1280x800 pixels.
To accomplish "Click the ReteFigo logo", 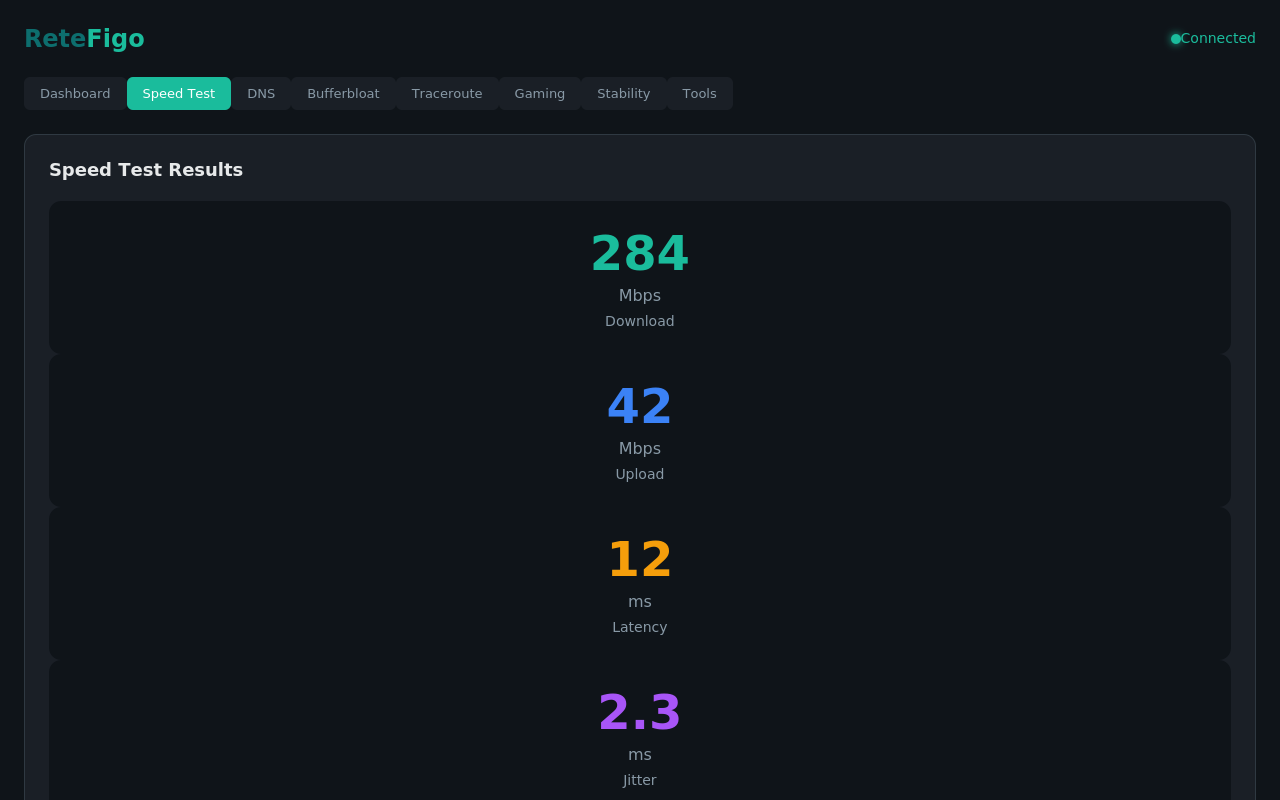I will pyautogui.click(x=84, y=39).
